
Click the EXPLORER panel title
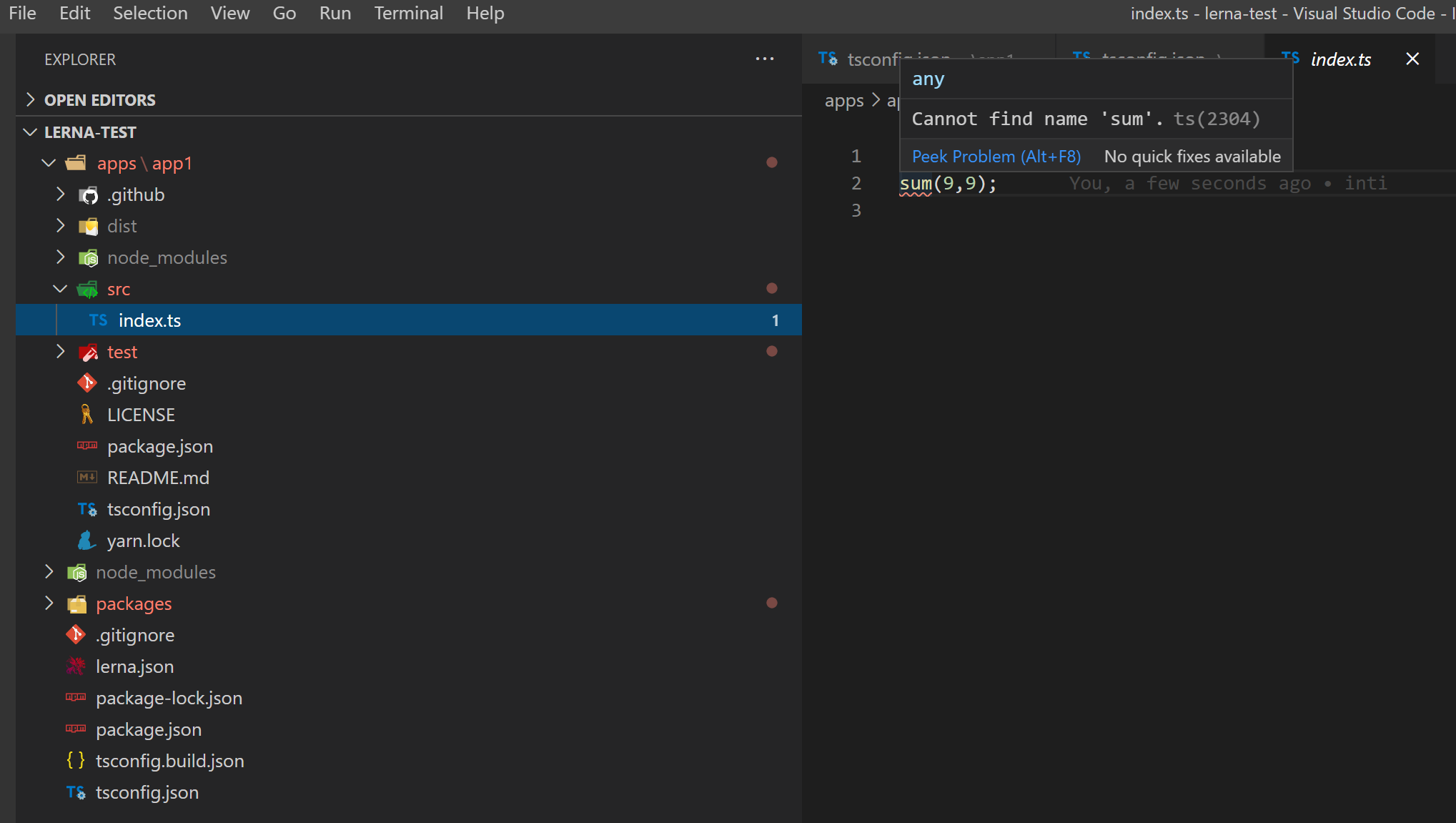click(80, 59)
